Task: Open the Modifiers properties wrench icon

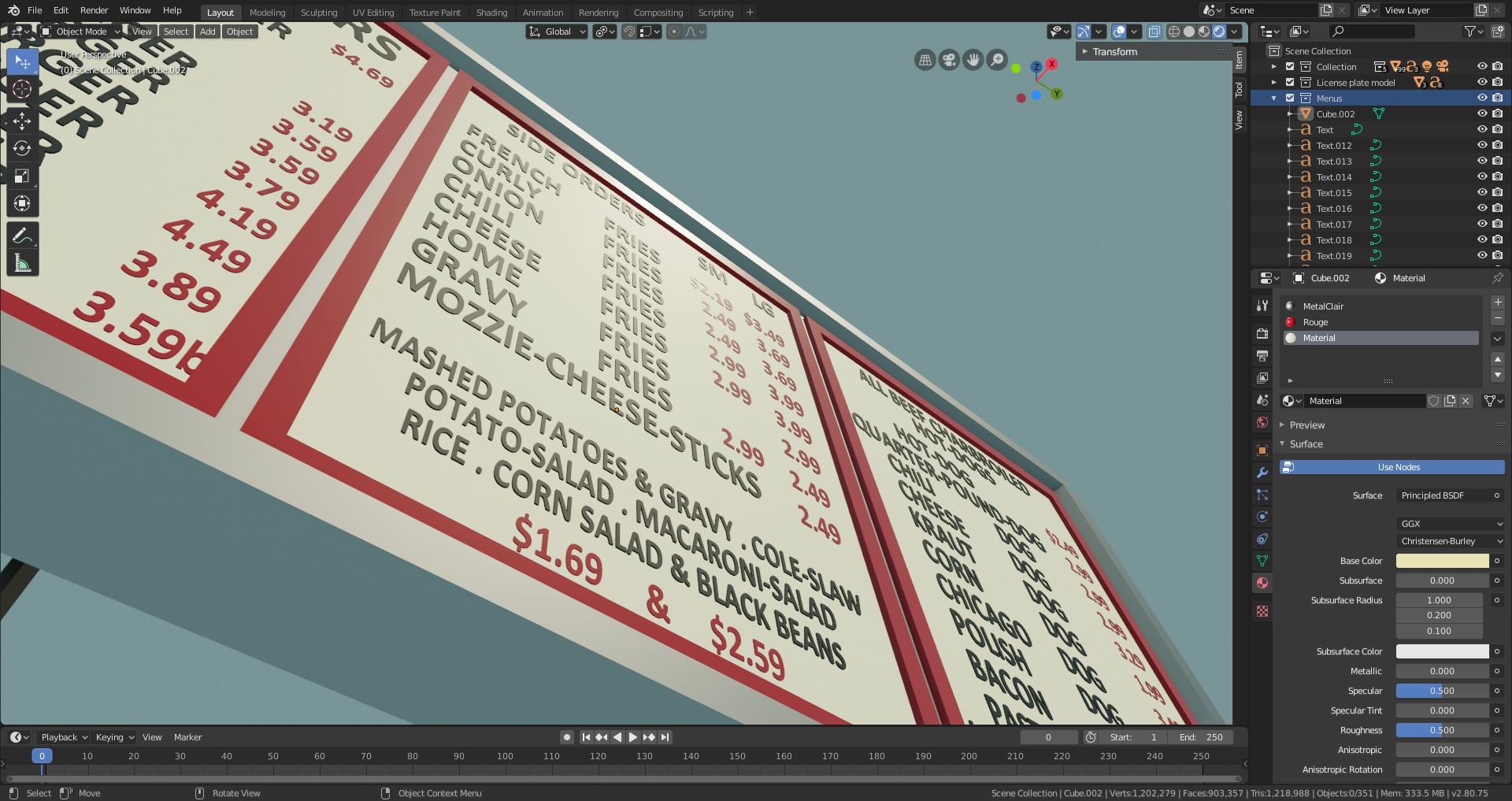Action: tap(1262, 473)
